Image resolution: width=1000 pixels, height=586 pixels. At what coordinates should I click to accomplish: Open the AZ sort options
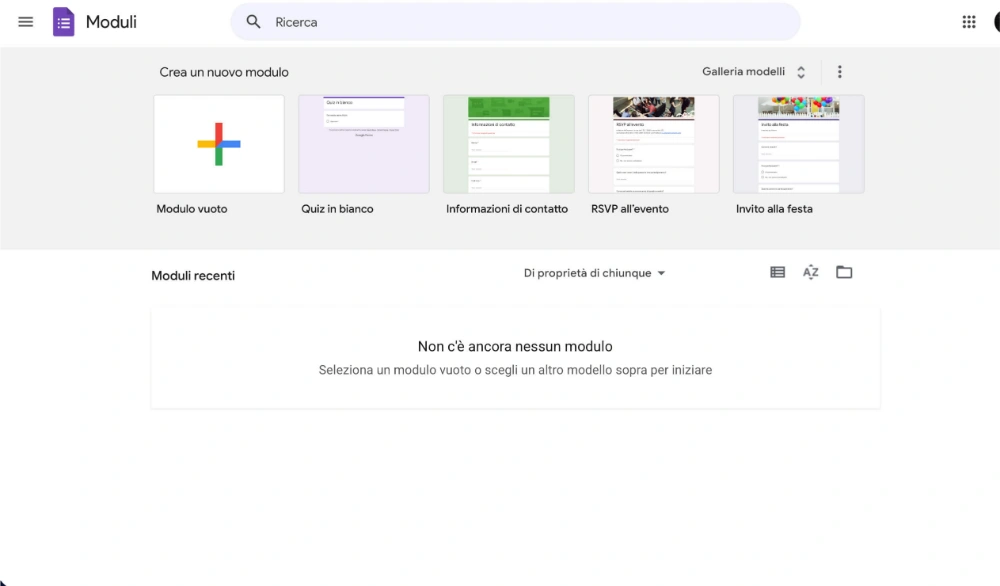tap(811, 272)
